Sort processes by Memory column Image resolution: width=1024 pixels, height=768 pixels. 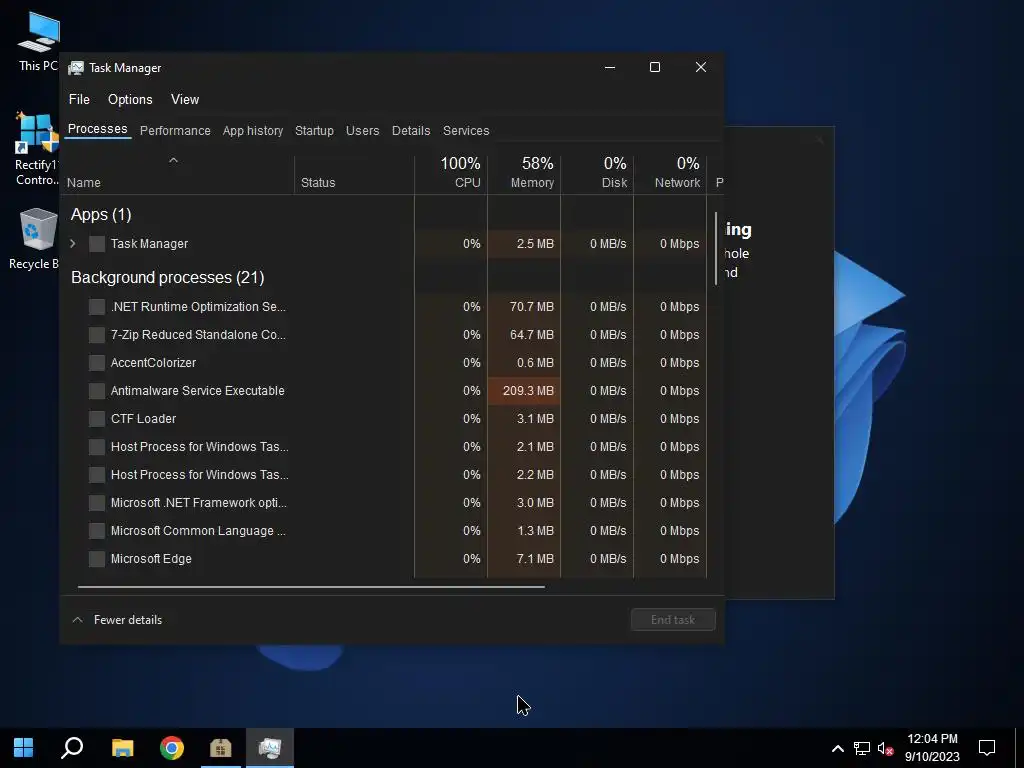coord(524,174)
